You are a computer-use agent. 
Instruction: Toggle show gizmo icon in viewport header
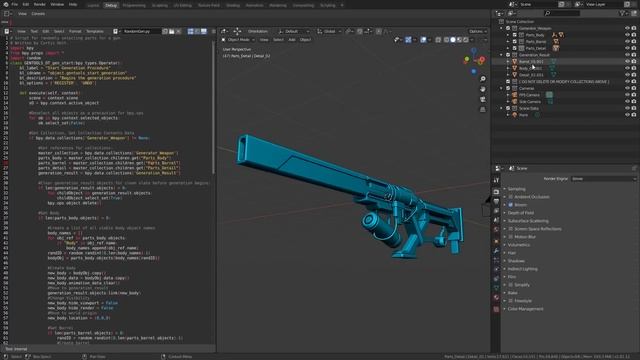[408, 40]
